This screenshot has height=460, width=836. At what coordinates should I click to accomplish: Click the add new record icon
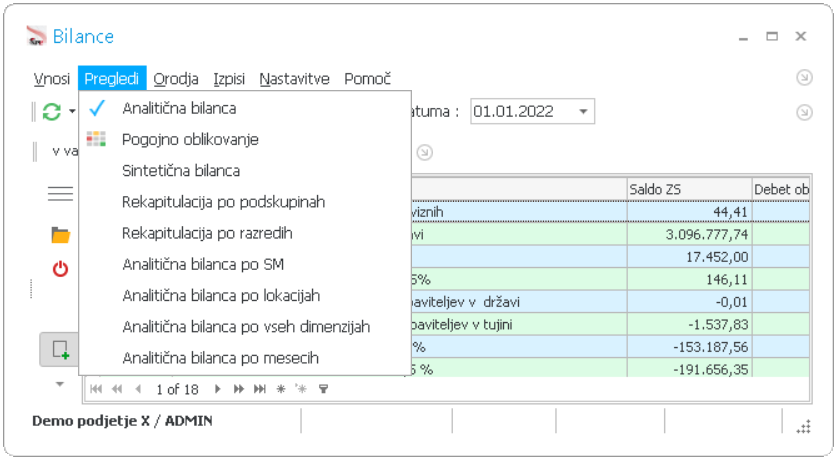[x=60, y=350]
